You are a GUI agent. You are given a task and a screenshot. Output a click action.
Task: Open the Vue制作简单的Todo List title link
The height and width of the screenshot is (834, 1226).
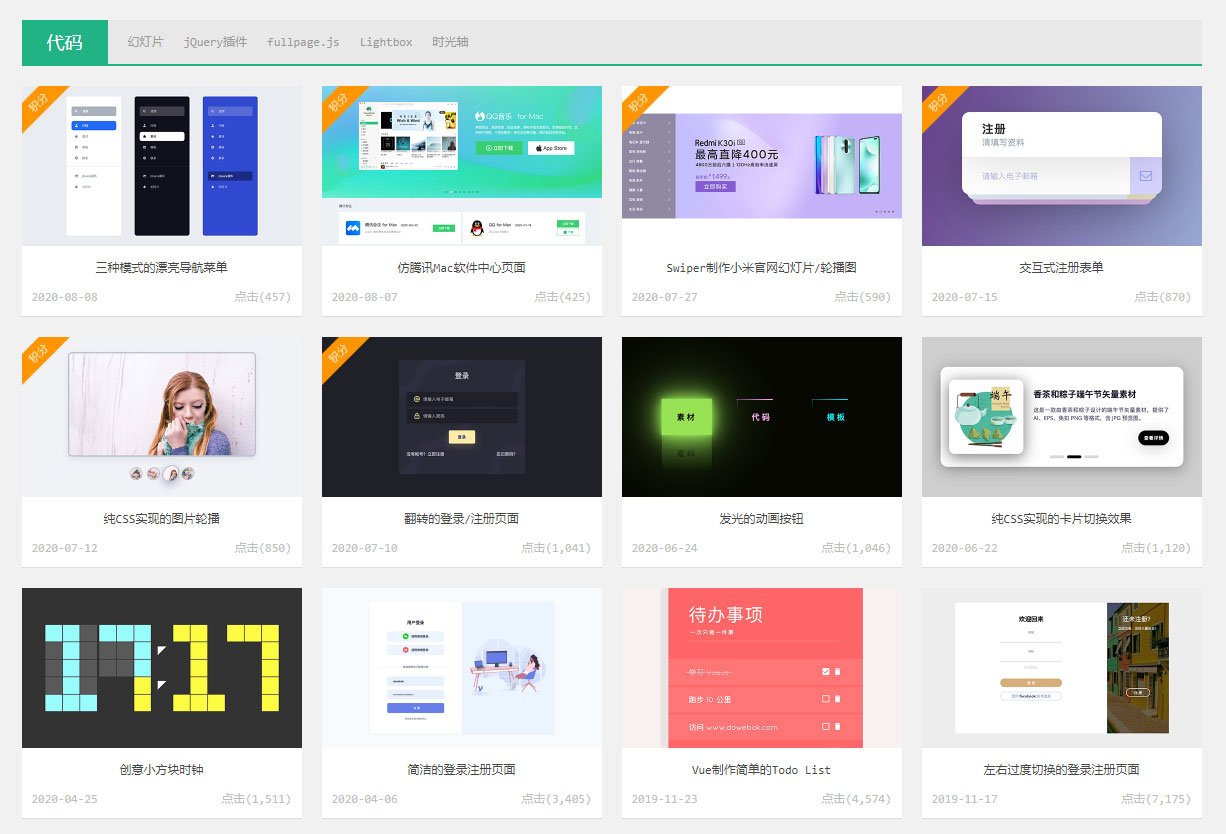click(x=762, y=769)
